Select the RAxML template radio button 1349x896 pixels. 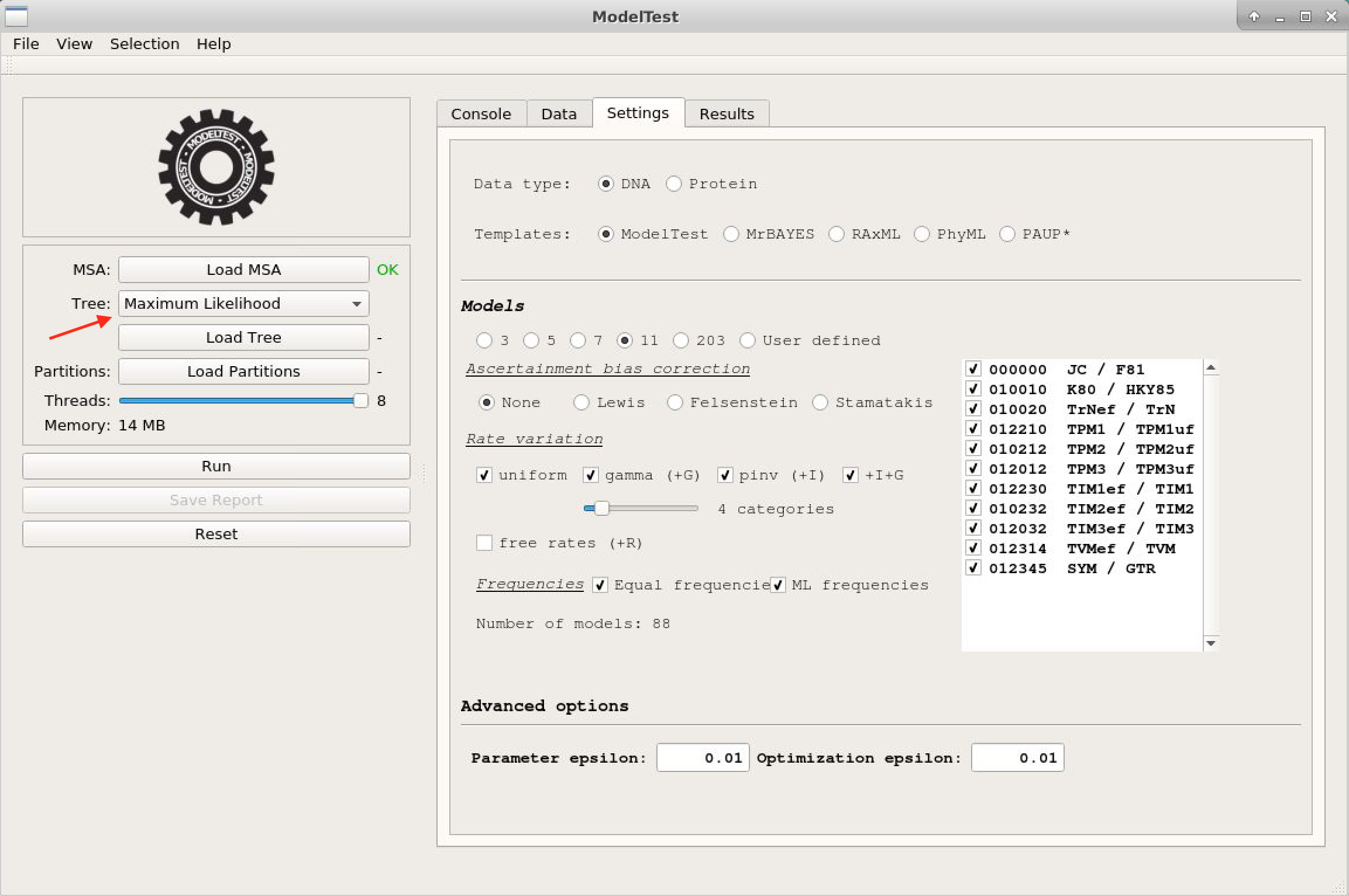click(837, 234)
